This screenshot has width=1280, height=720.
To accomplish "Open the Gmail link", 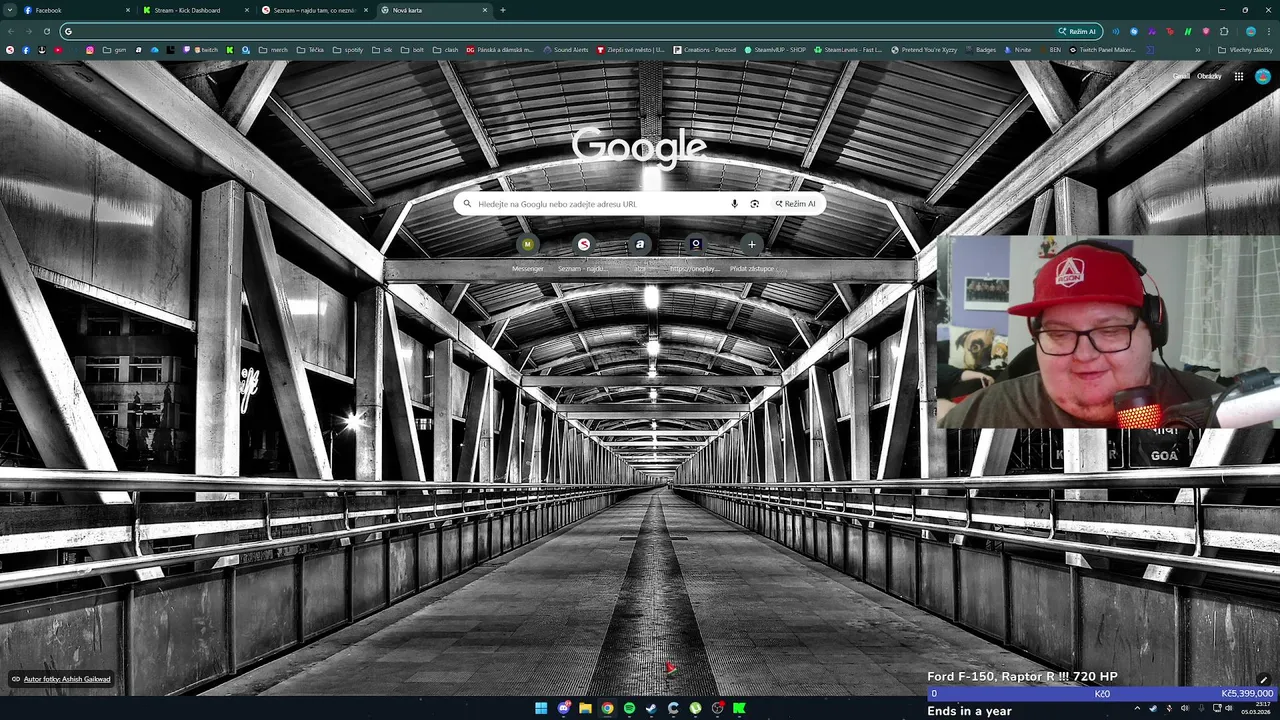I will pyautogui.click(x=1181, y=76).
